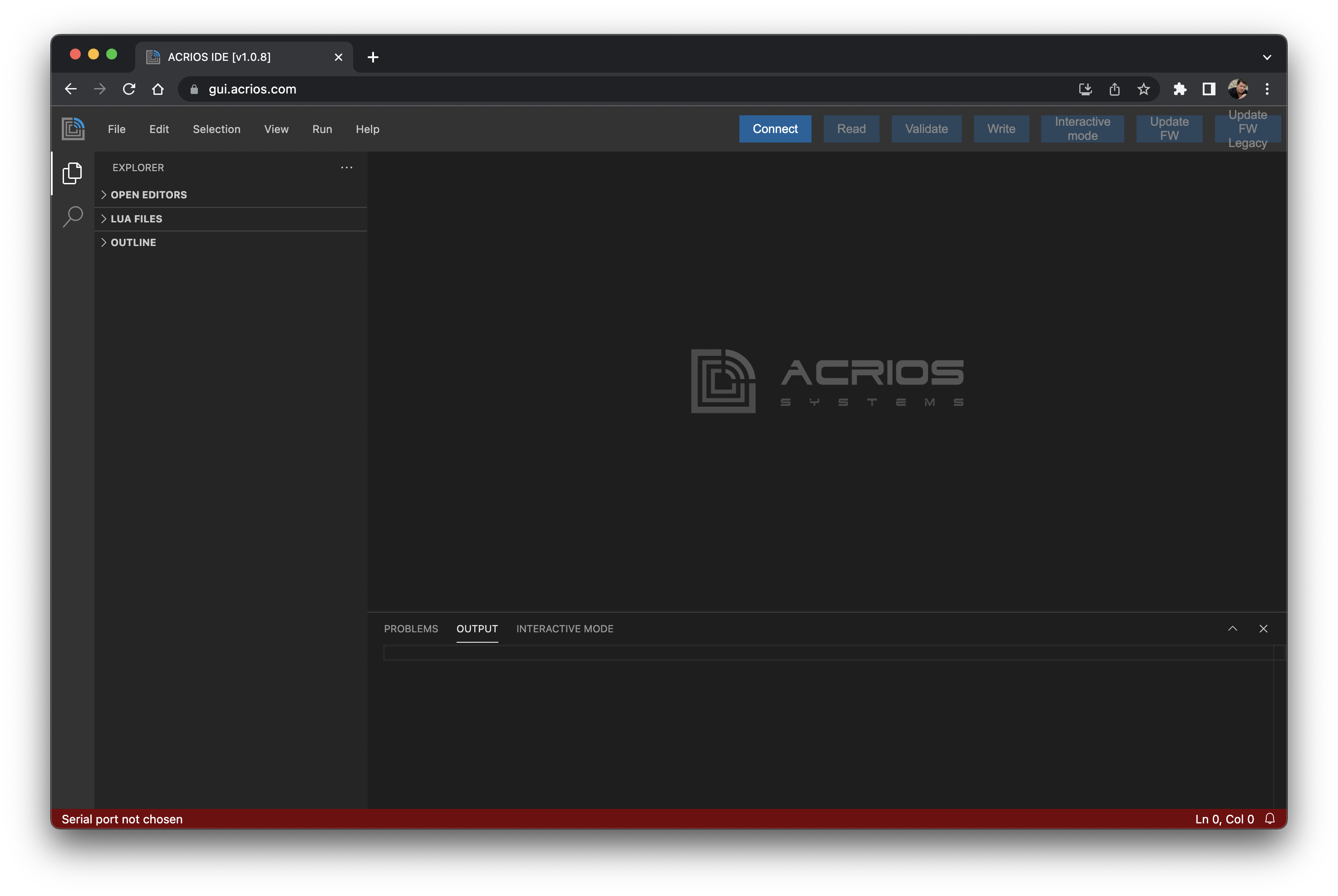
Task: Maximize the bottom panel with the chevron
Action: [x=1232, y=629]
